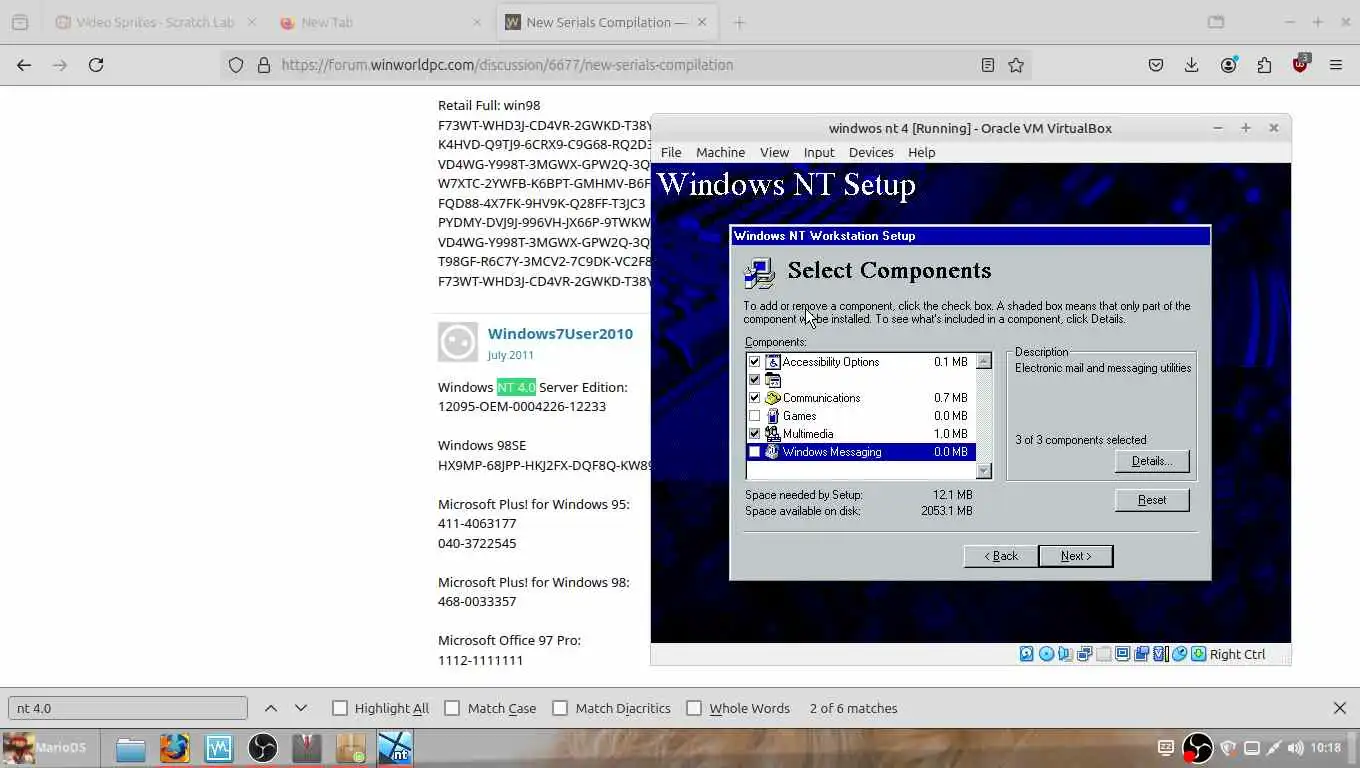
Task: Open the VirtualBox Devices menu
Action: (871, 152)
